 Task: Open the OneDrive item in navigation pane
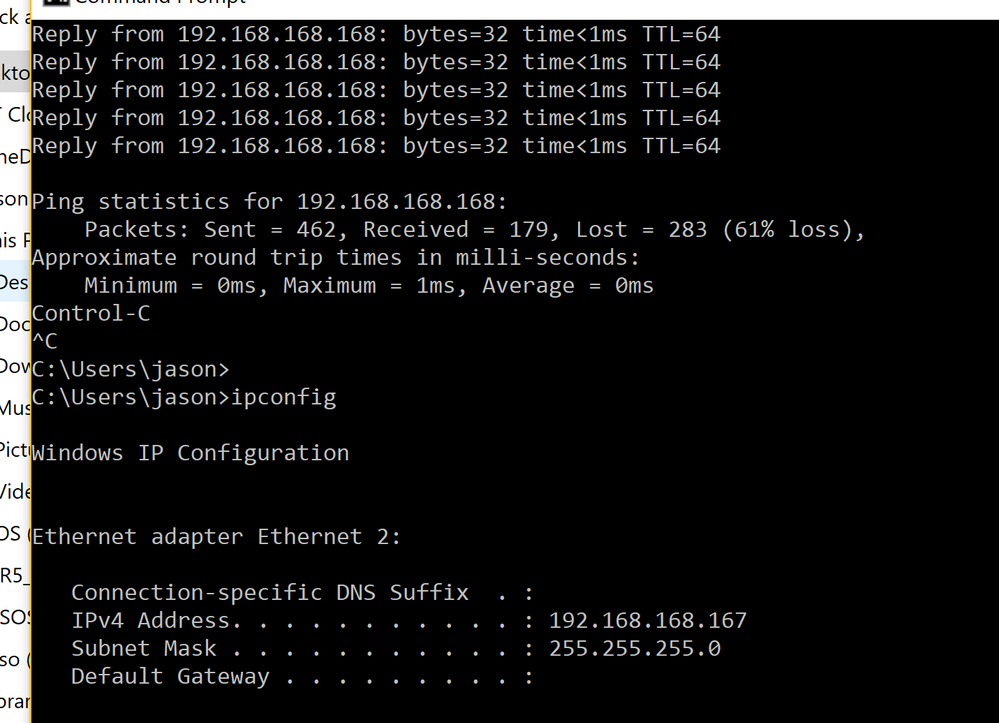(15, 156)
